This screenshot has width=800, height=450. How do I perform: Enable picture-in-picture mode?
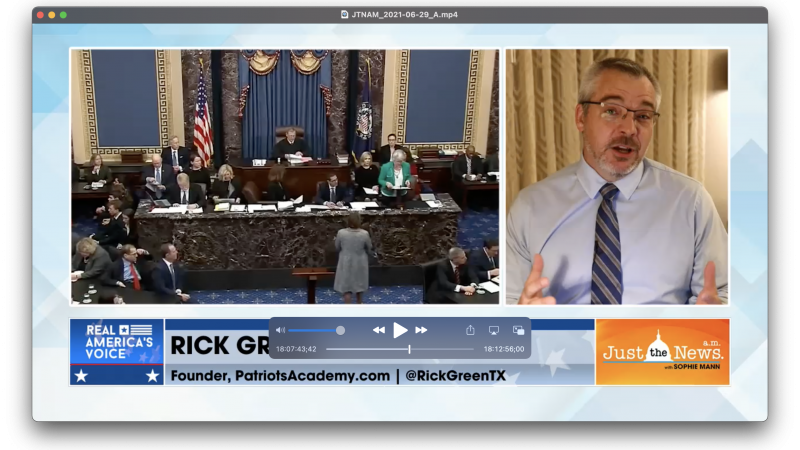[518, 330]
